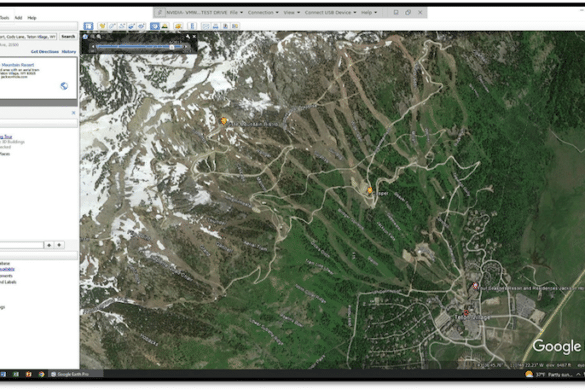Toggle the Sunlight across landscape icon
Viewport: 585px width, 390px height.
(x=165, y=26)
